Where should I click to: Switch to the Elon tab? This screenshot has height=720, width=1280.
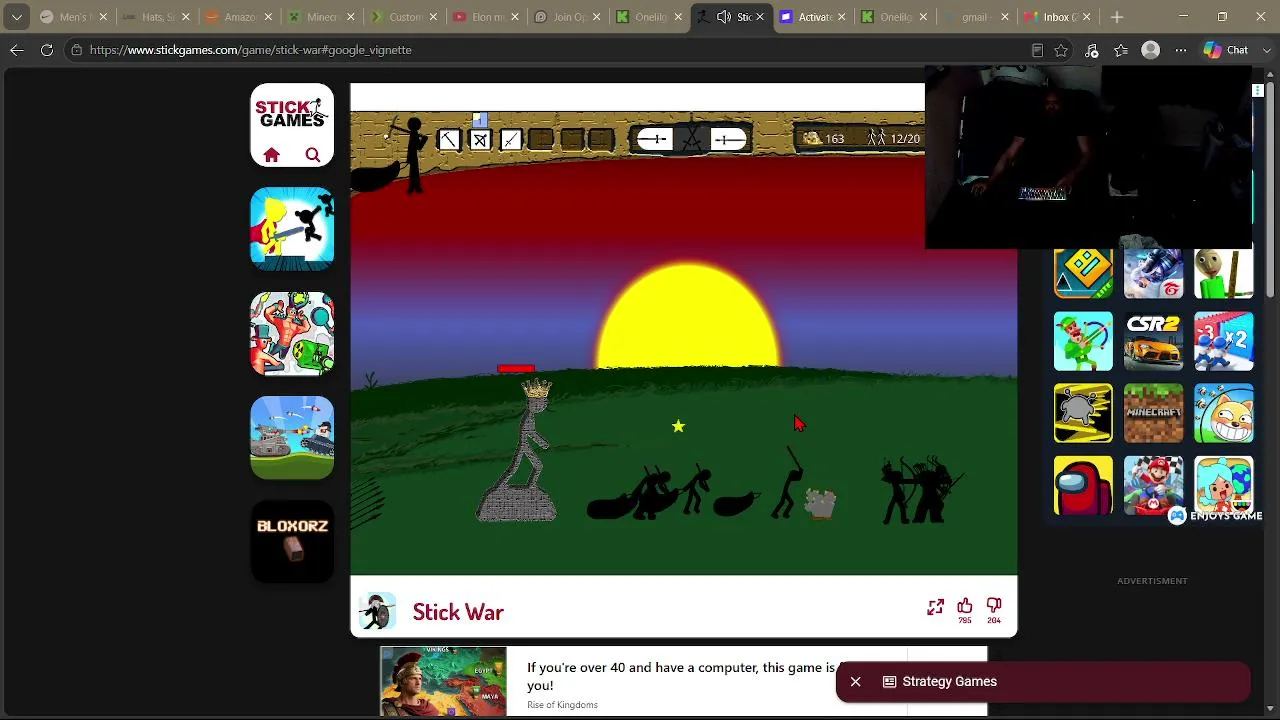(485, 17)
